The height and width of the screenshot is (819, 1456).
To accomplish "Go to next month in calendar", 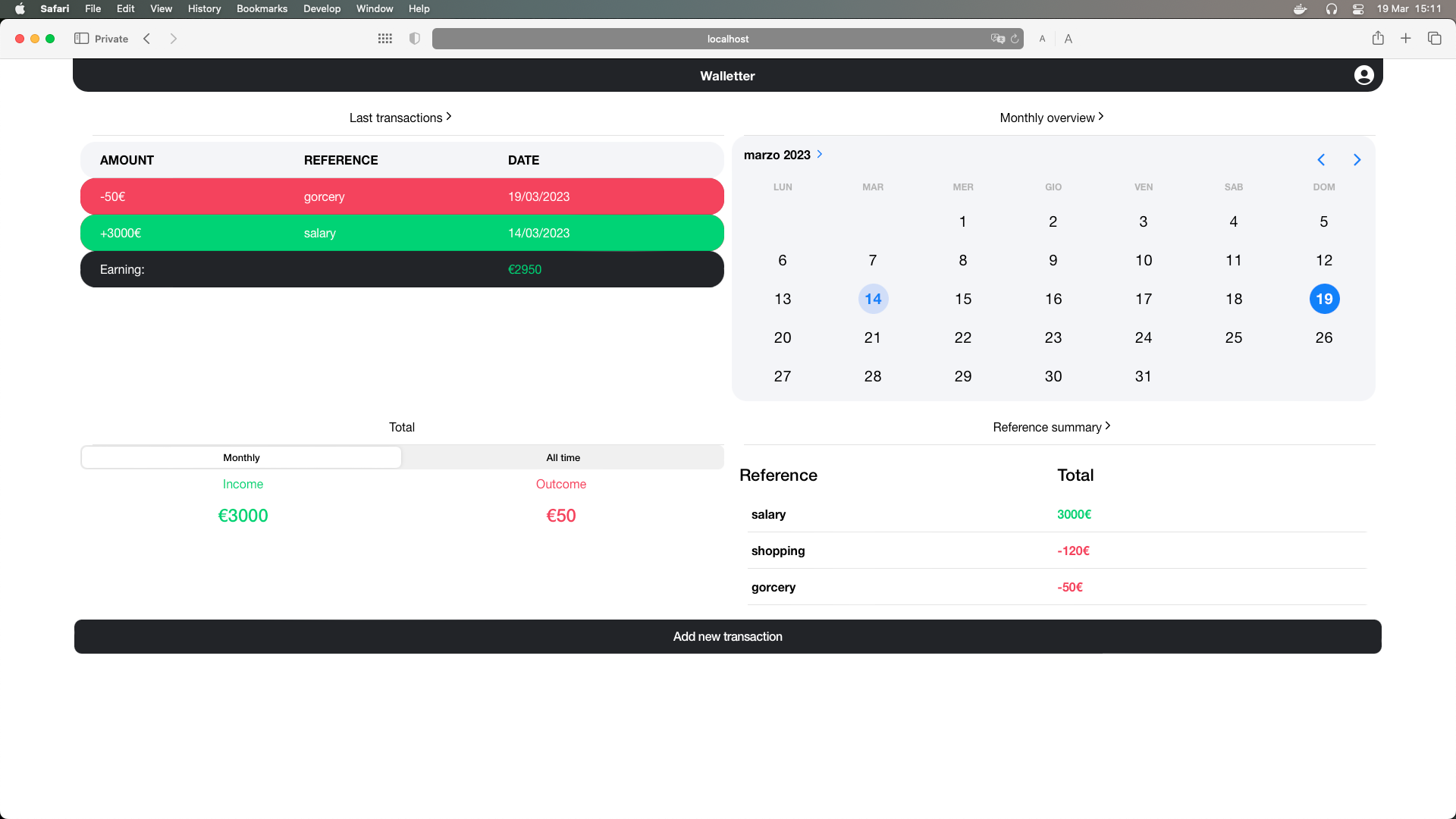I will (x=1357, y=159).
